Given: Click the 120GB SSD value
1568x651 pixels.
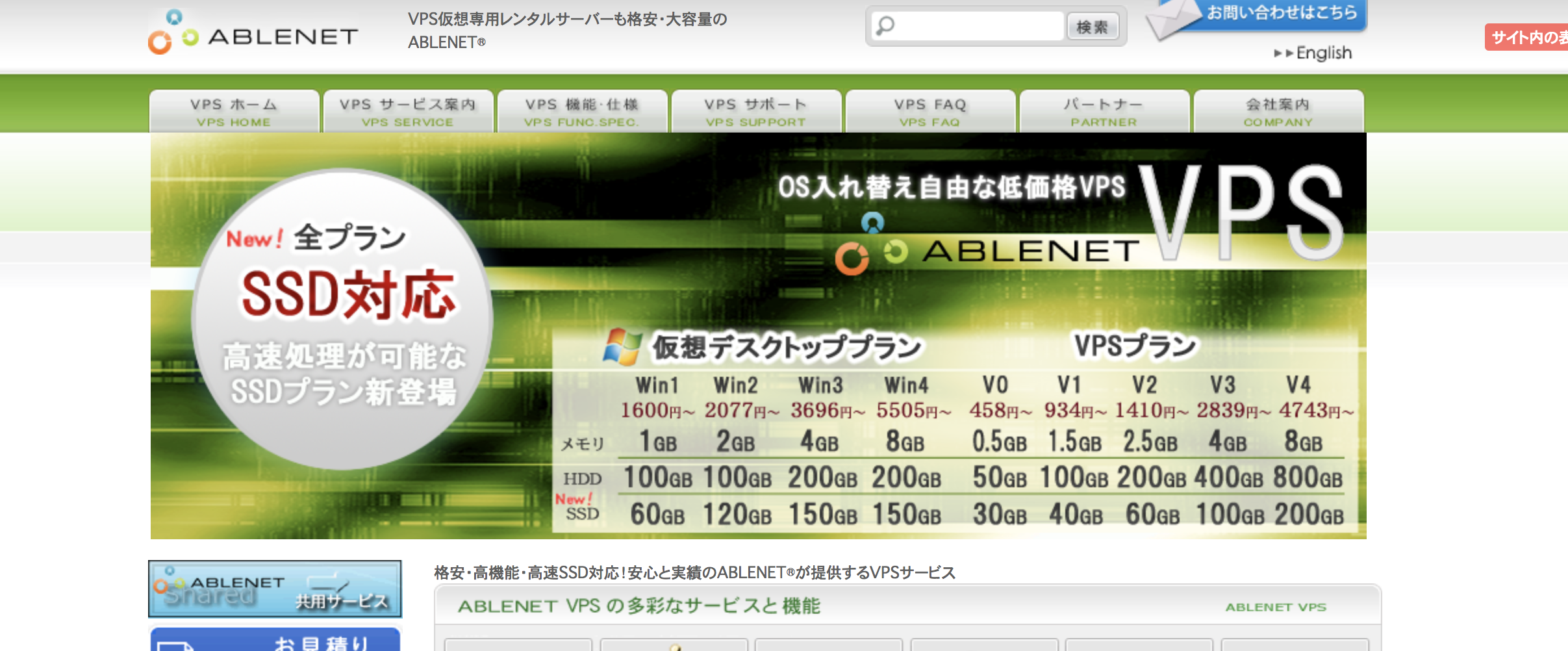Looking at the screenshot, I should 737,515.
